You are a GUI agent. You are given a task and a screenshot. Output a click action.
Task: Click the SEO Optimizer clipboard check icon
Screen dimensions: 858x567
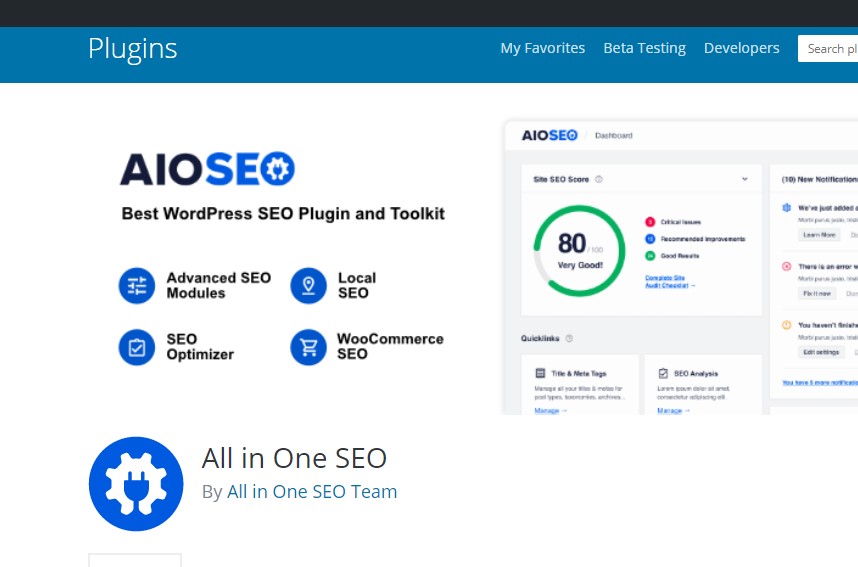tap(137, 347)
